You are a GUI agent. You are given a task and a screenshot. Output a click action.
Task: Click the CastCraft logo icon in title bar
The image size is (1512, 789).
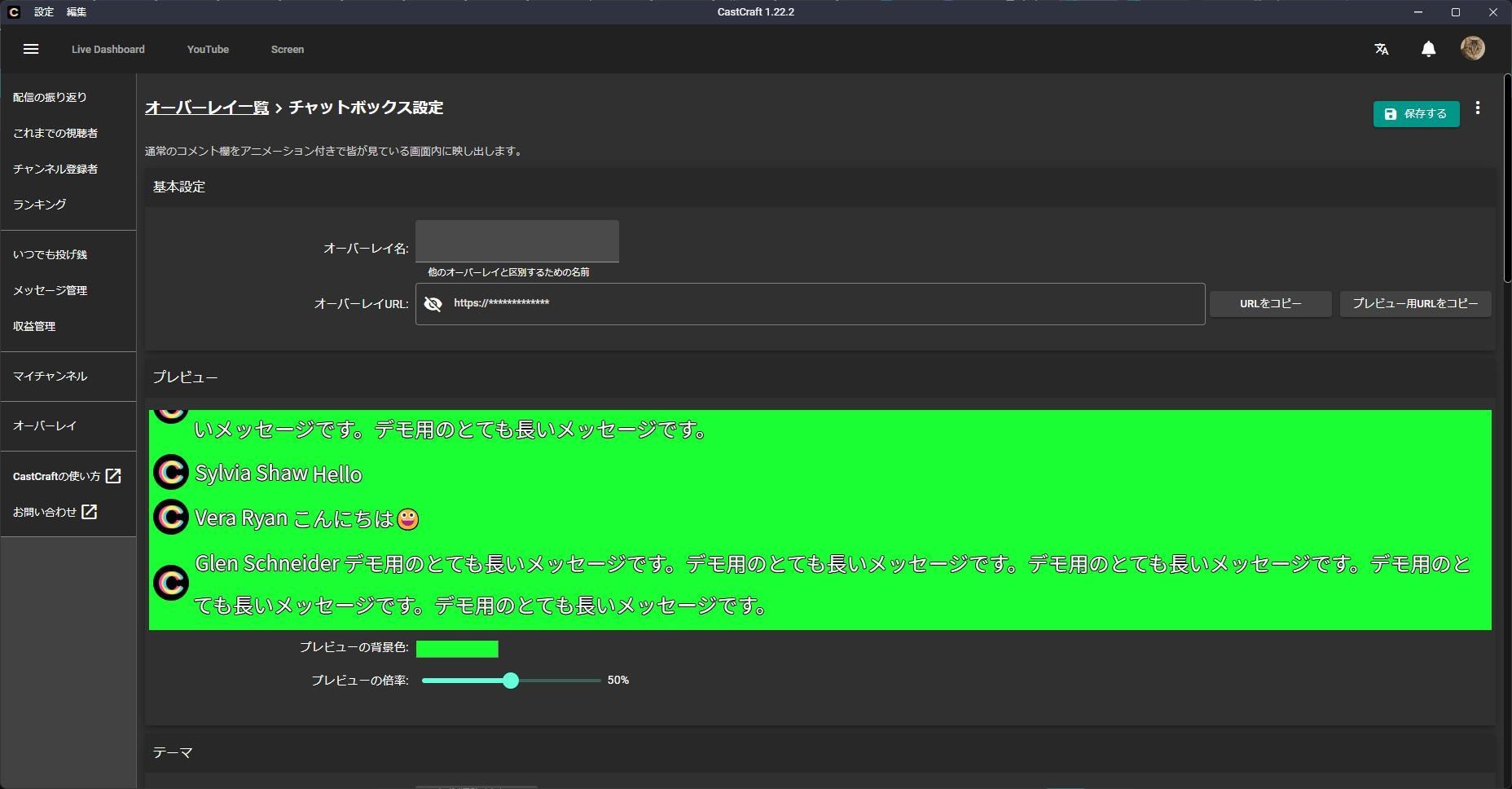[x=13, y=12]
